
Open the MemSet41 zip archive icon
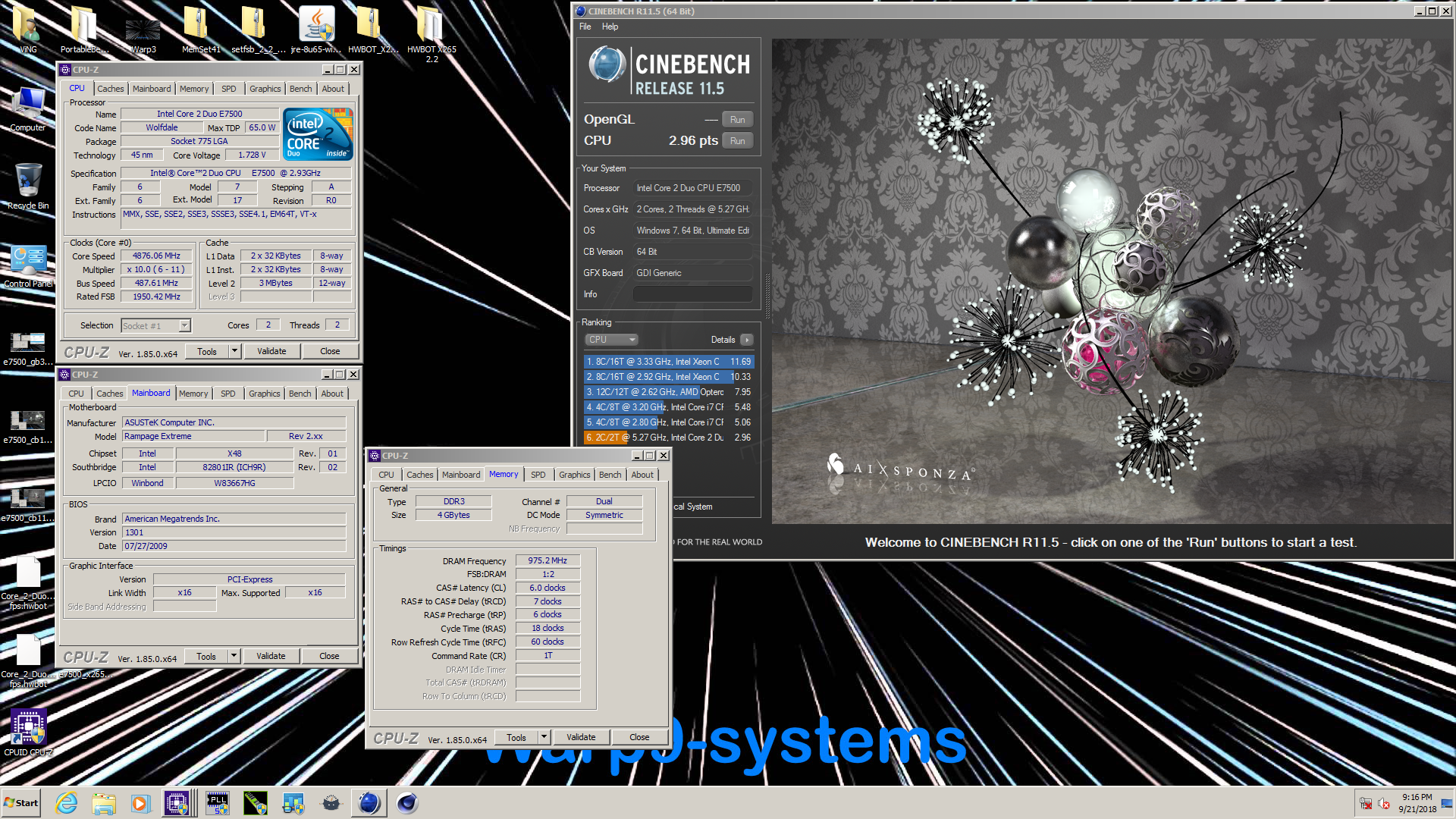pyautogui.click(x=200, y=29)
